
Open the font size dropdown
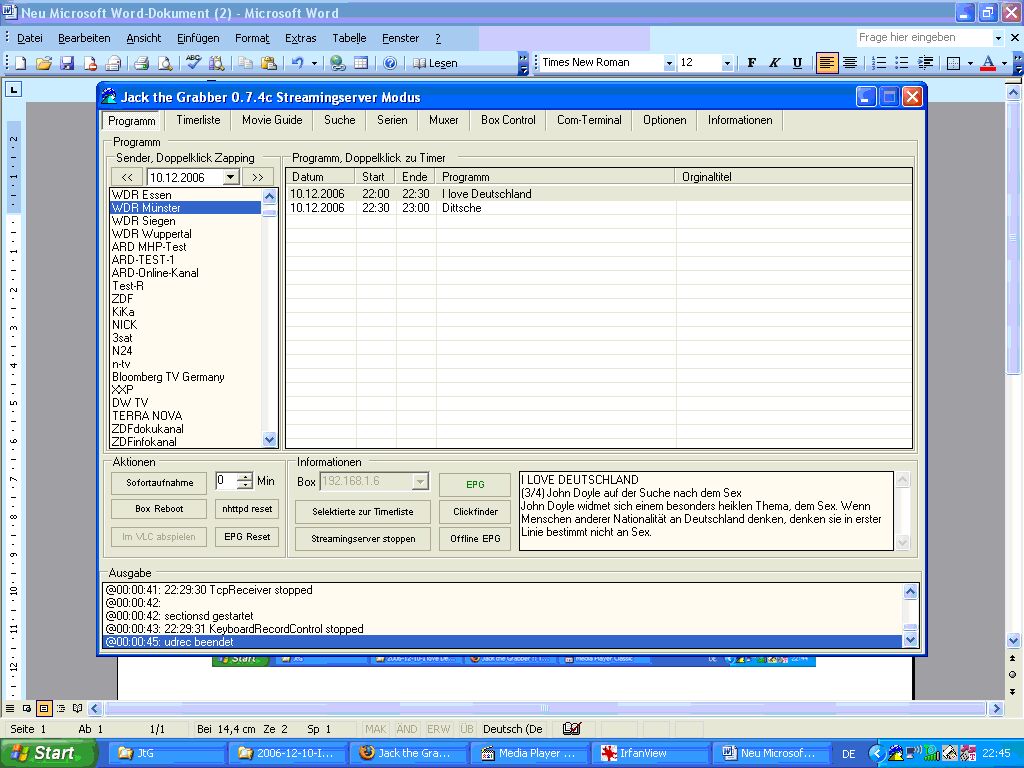tap(727, 63)
